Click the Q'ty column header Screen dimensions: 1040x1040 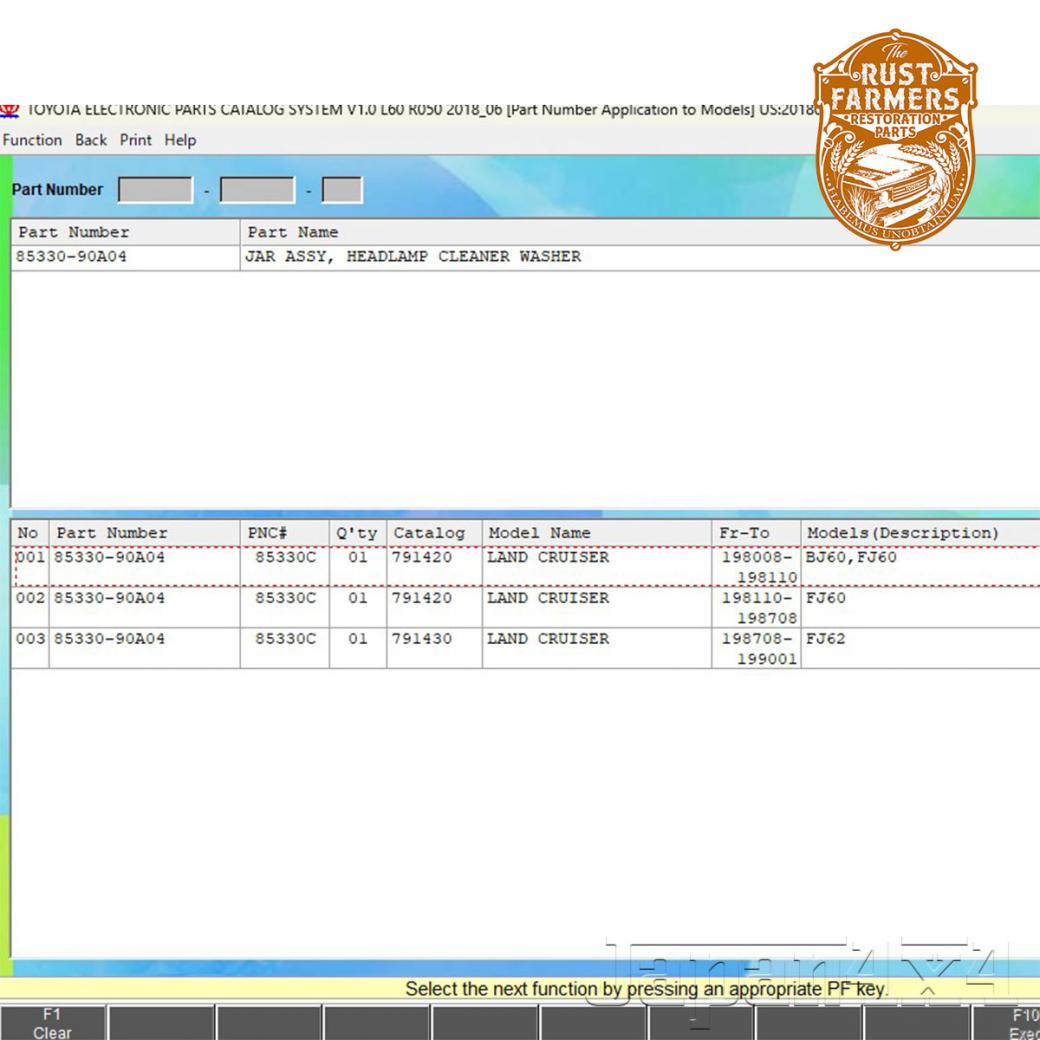(x=358, y=533)
